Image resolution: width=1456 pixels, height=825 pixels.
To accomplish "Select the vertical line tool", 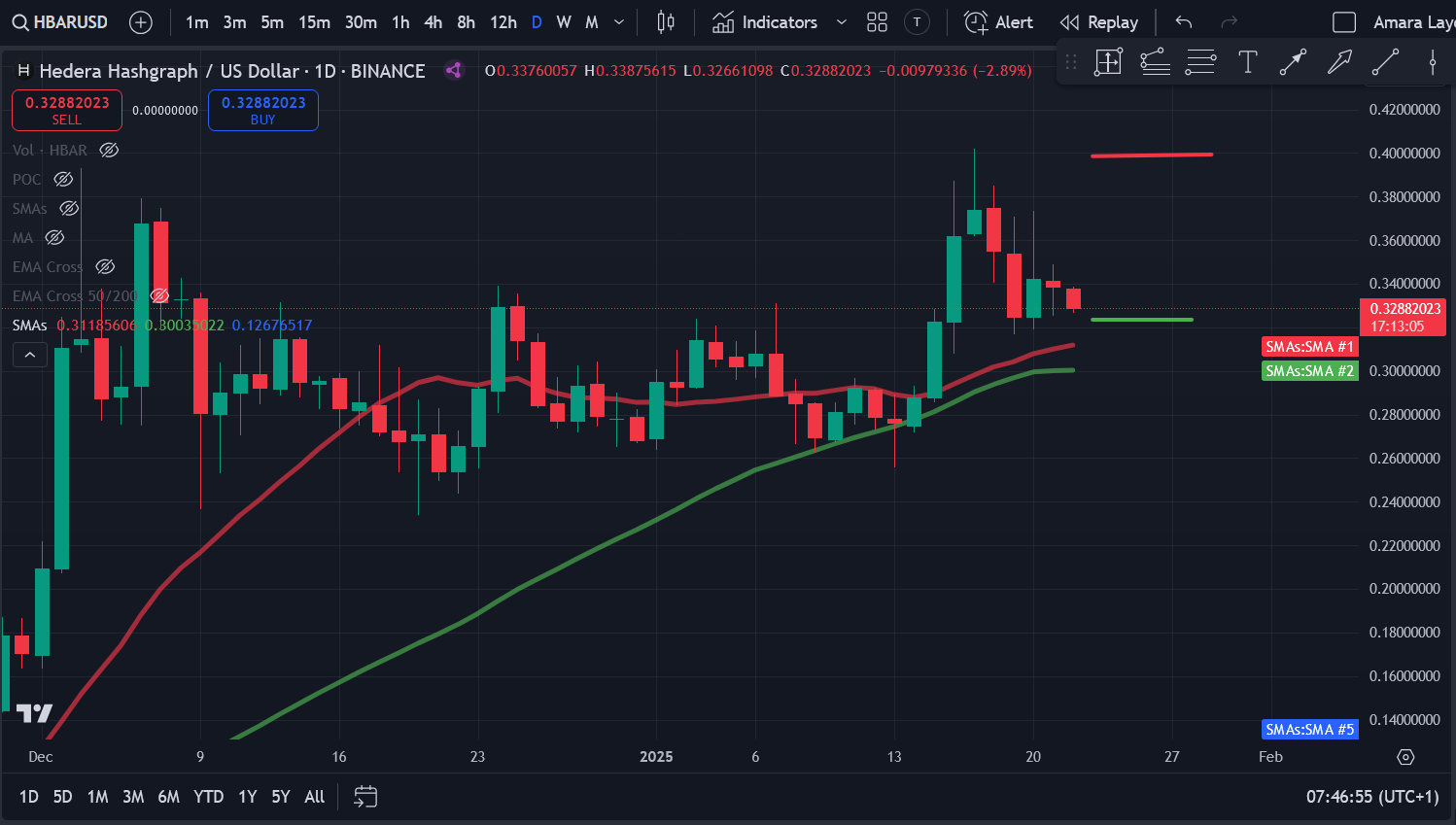I will [x=1432, y=62].
